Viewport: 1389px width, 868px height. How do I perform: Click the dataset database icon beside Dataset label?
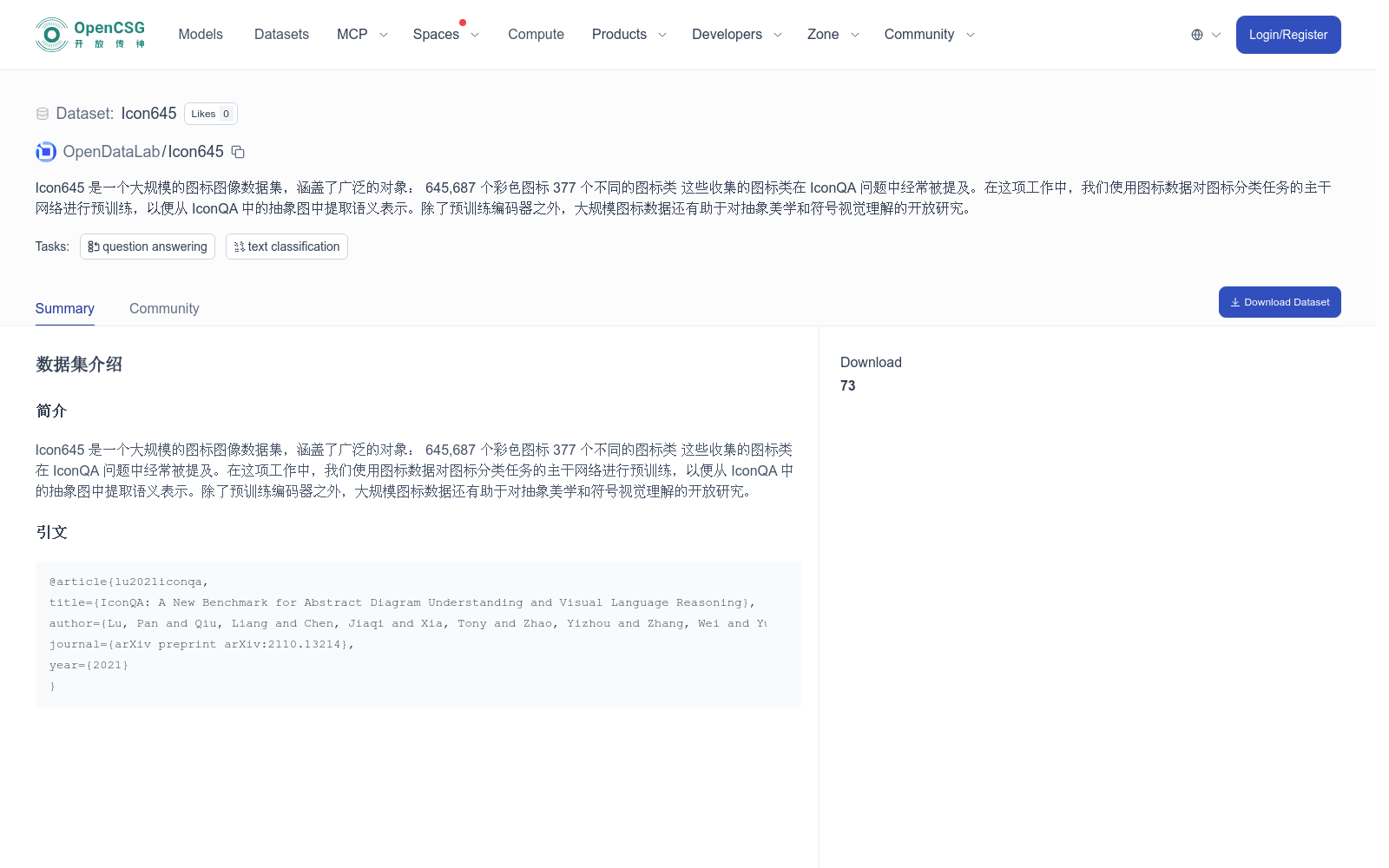point(43,114)
